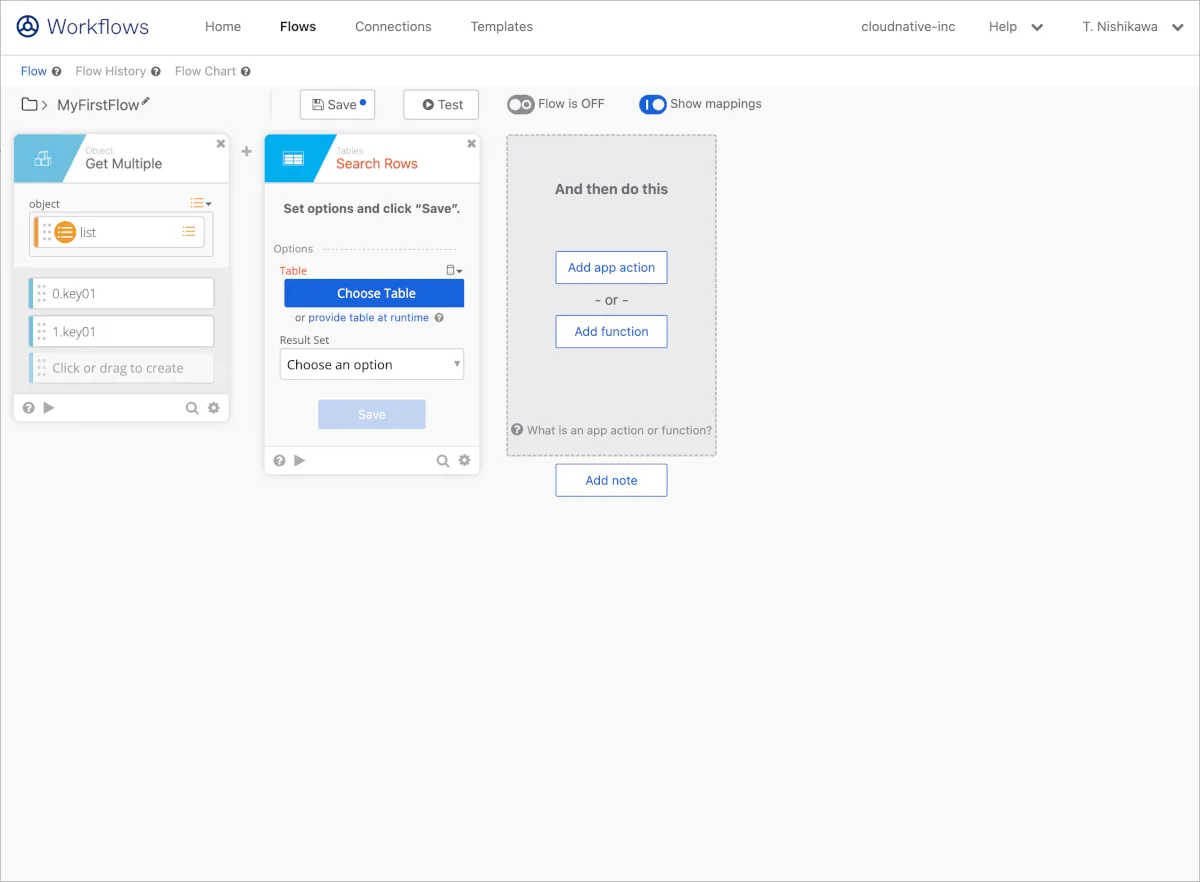1200x882 pixels.
Task: Click the provide table at runtime link
Action: [x=368, y=318]
